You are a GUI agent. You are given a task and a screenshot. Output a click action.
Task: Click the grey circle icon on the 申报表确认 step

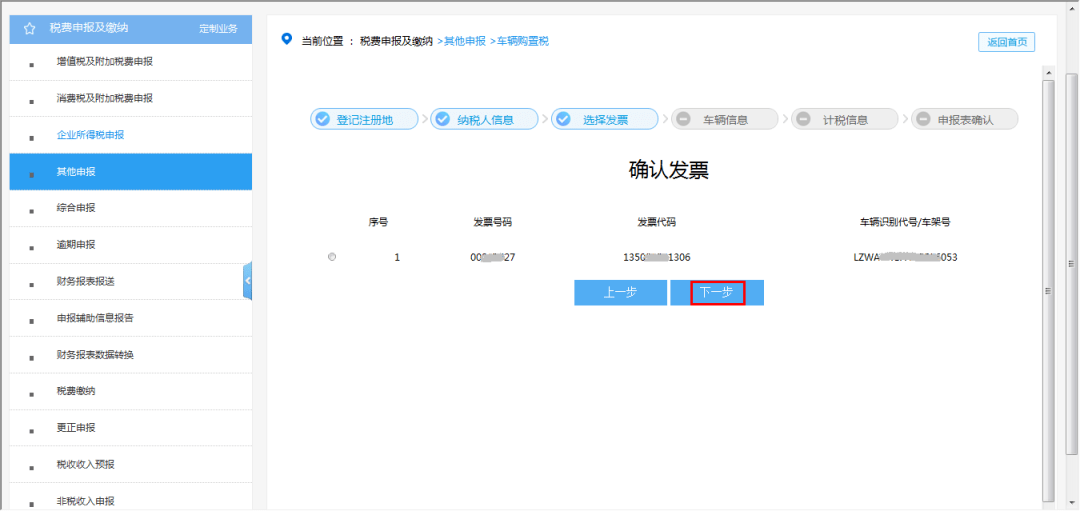924,119
